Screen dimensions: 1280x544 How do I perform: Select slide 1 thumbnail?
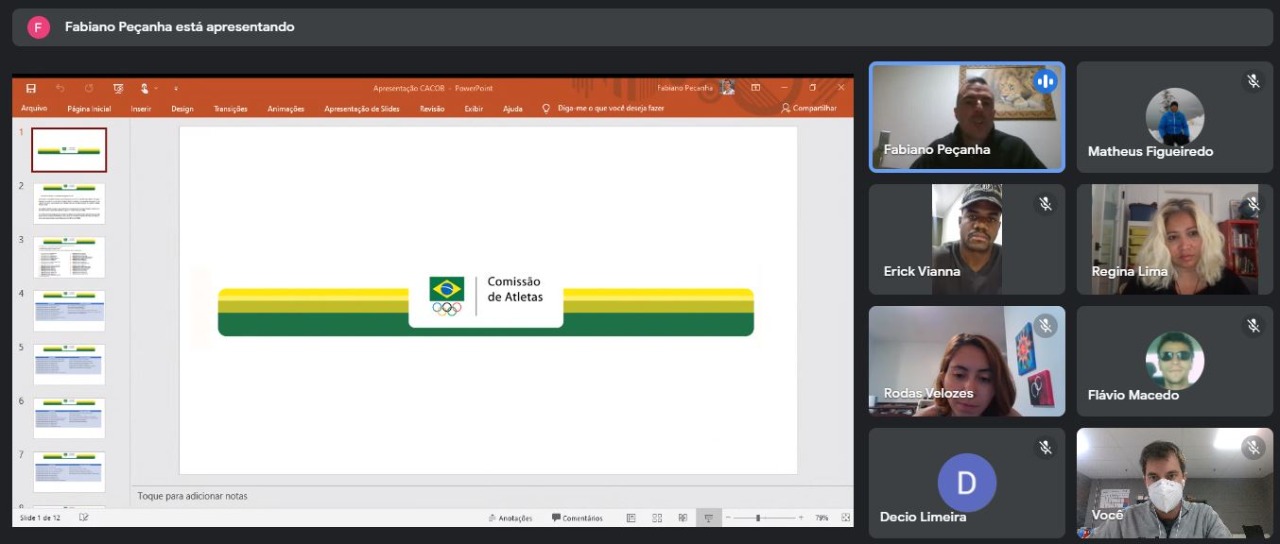pyautogui.click(x=69, y=150)
